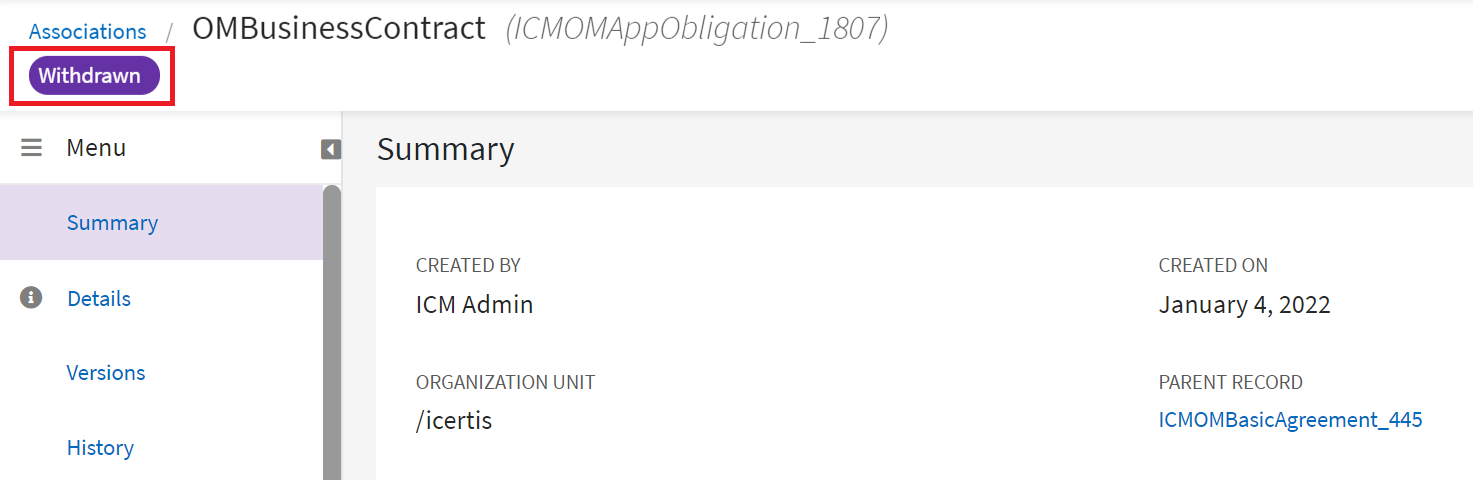Viewport: 1473px width, 480px height.
Task: Click the PARENT RECORD field label
Action: click(1230, 382)
